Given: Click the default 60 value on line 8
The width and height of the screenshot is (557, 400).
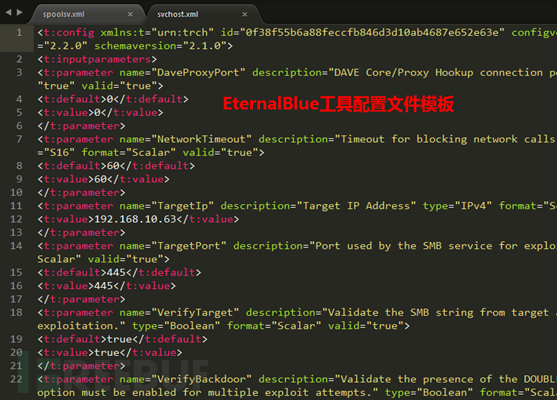Looking at the screenshot, I should point(113,166).
